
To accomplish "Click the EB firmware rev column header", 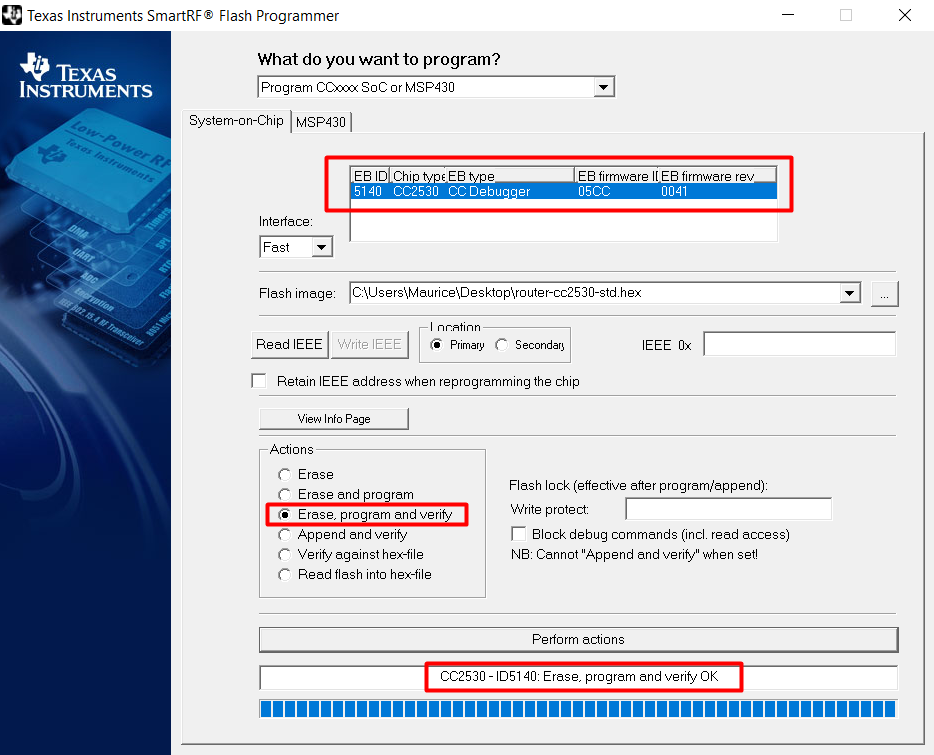I will (717, 176).
